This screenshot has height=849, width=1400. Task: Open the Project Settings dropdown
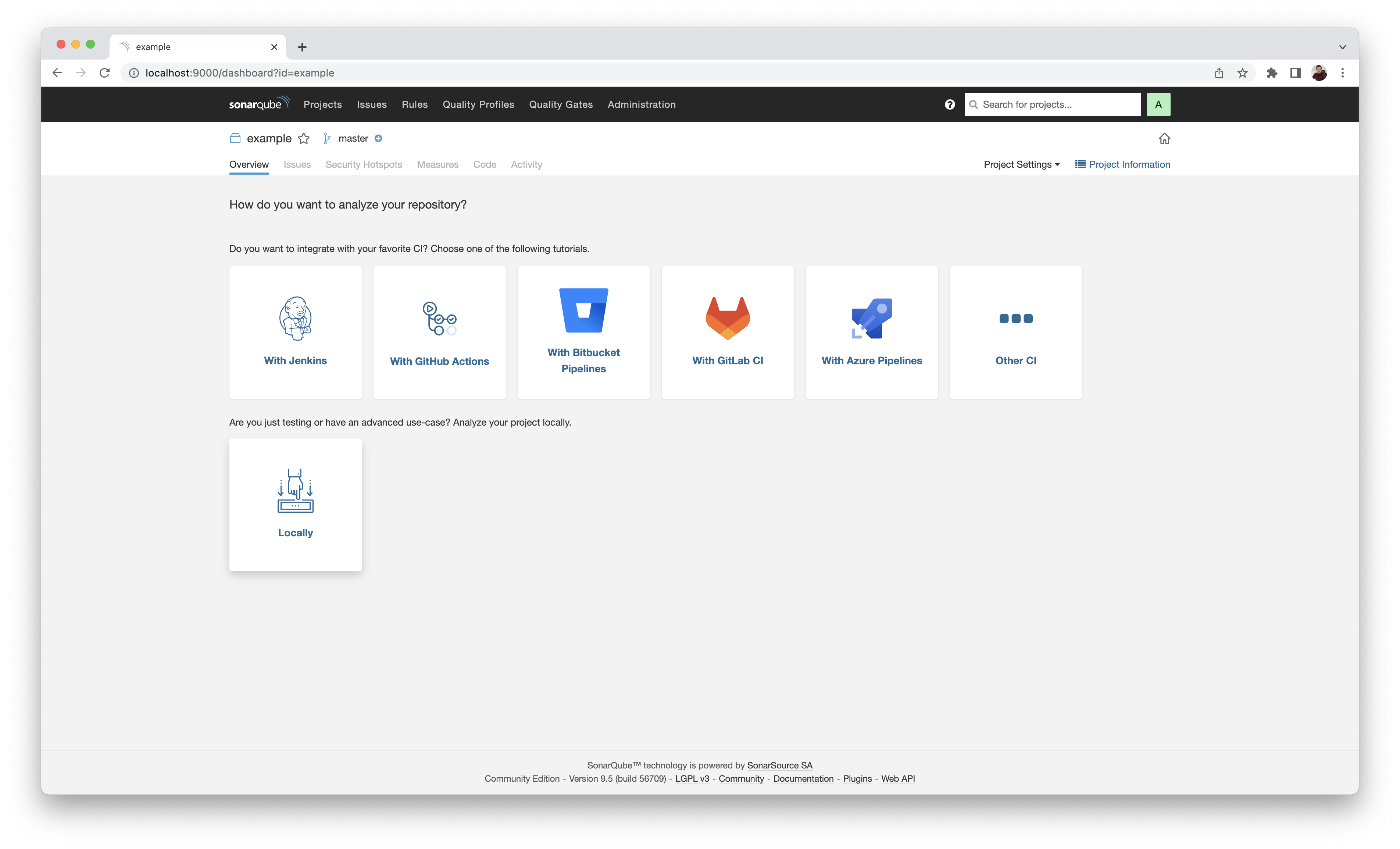click(1021, 164)
